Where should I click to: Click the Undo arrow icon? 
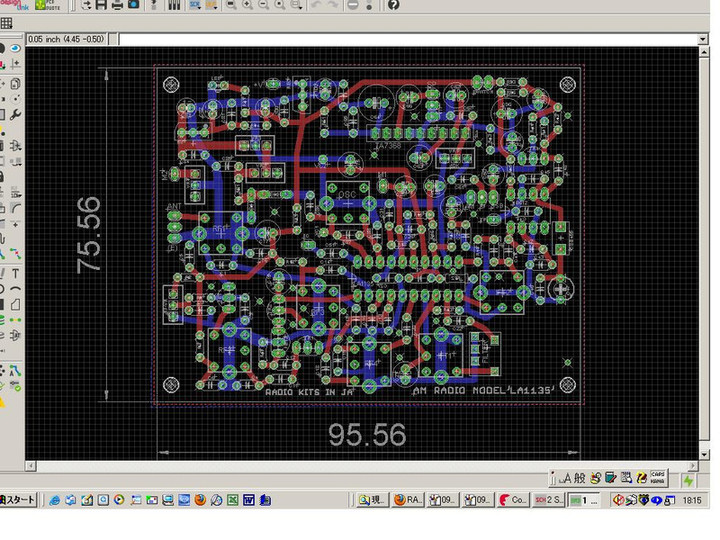[317, 5]
